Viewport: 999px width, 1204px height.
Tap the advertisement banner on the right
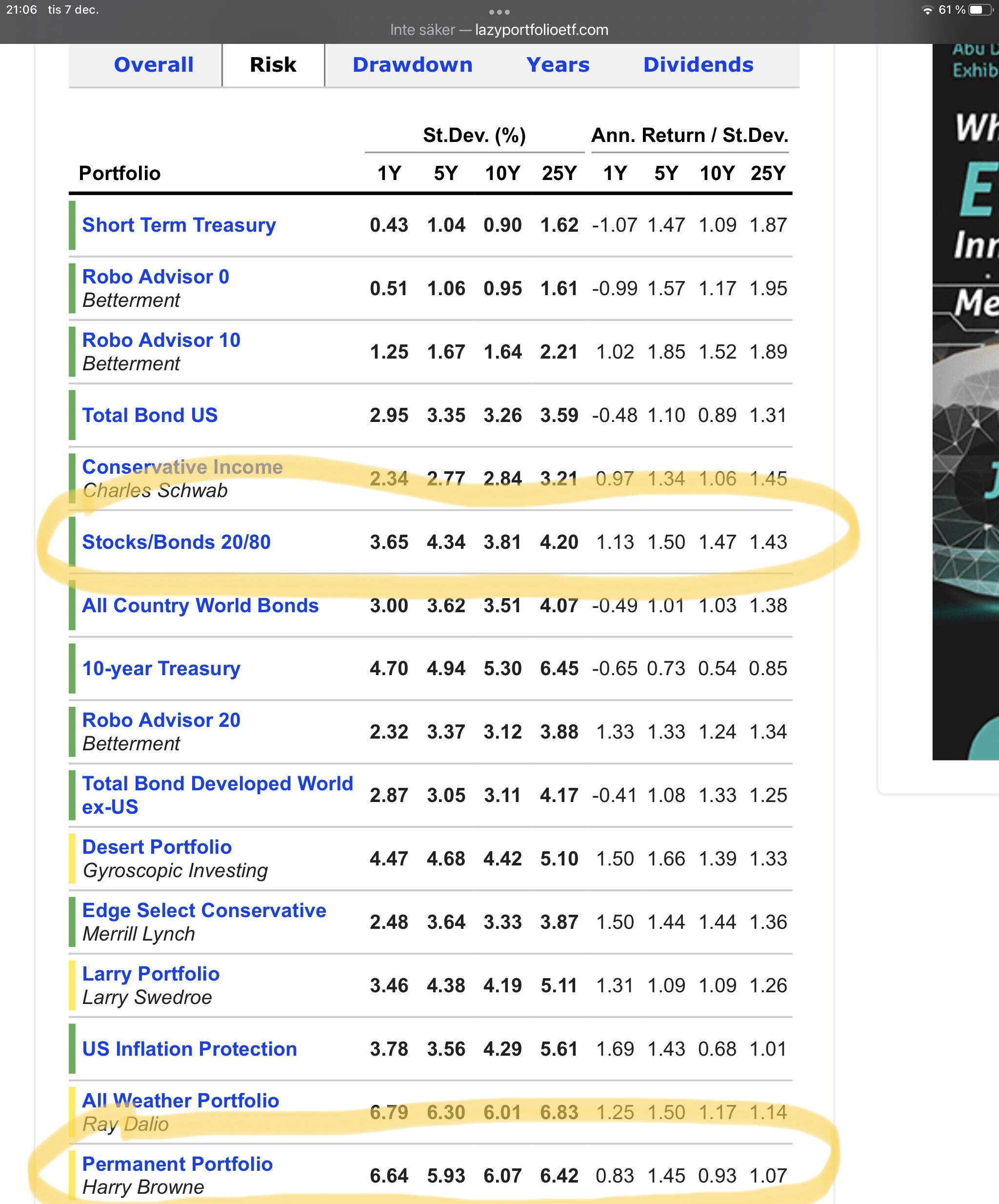click(966, 401)
